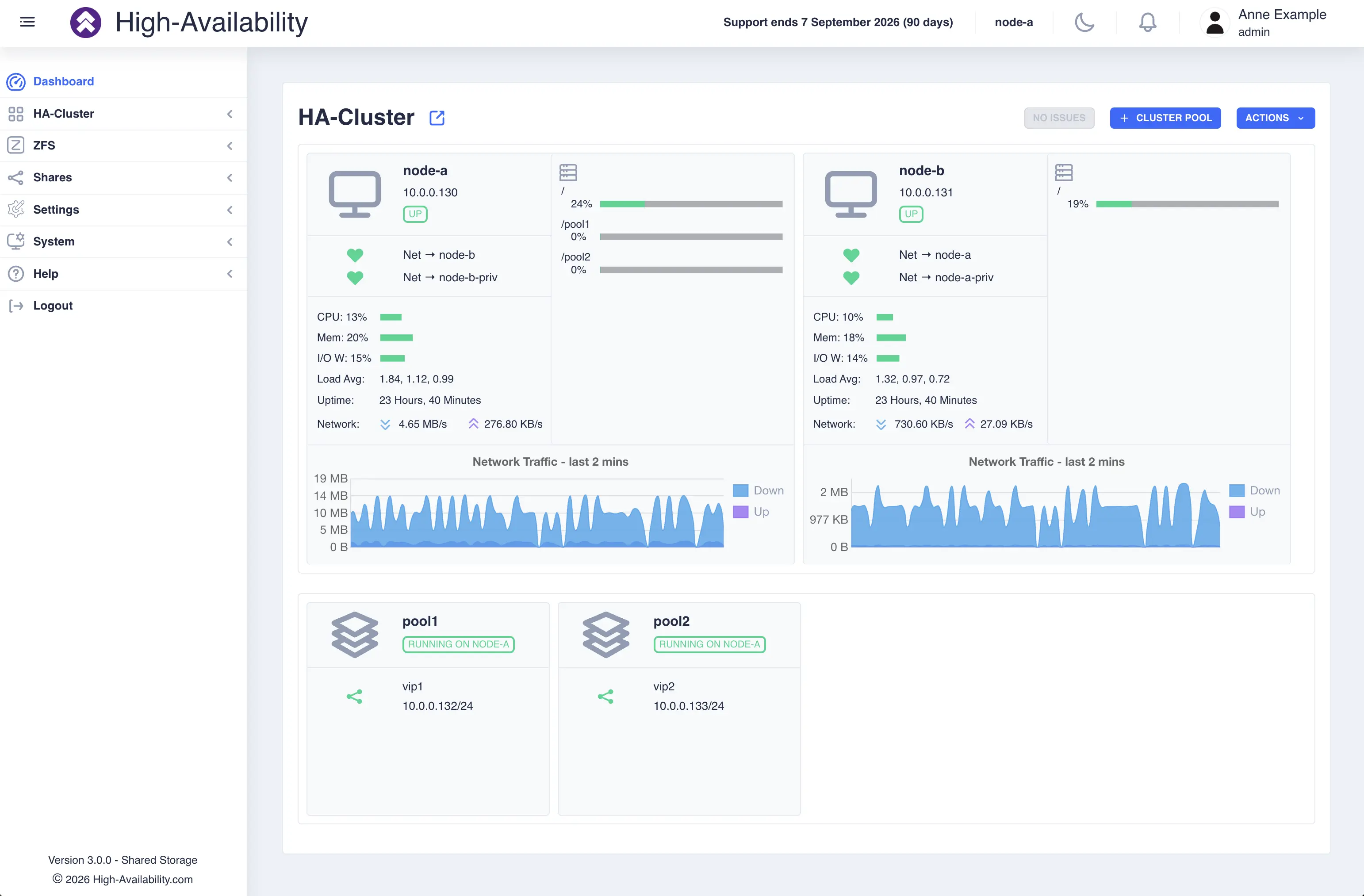Click the heart icon for Net node-b
Screen dimensions: 1364x896
(355, 255)
